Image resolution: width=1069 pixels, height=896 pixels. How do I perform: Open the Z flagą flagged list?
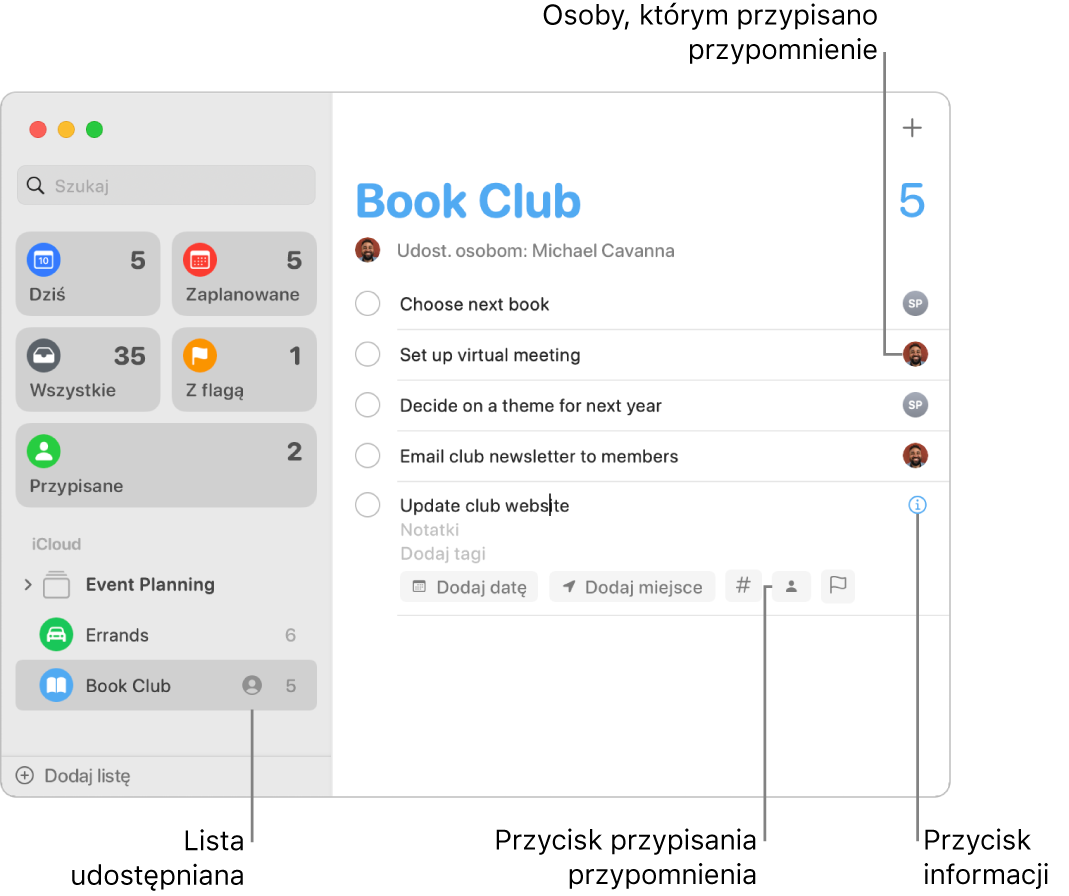[244, 369]
